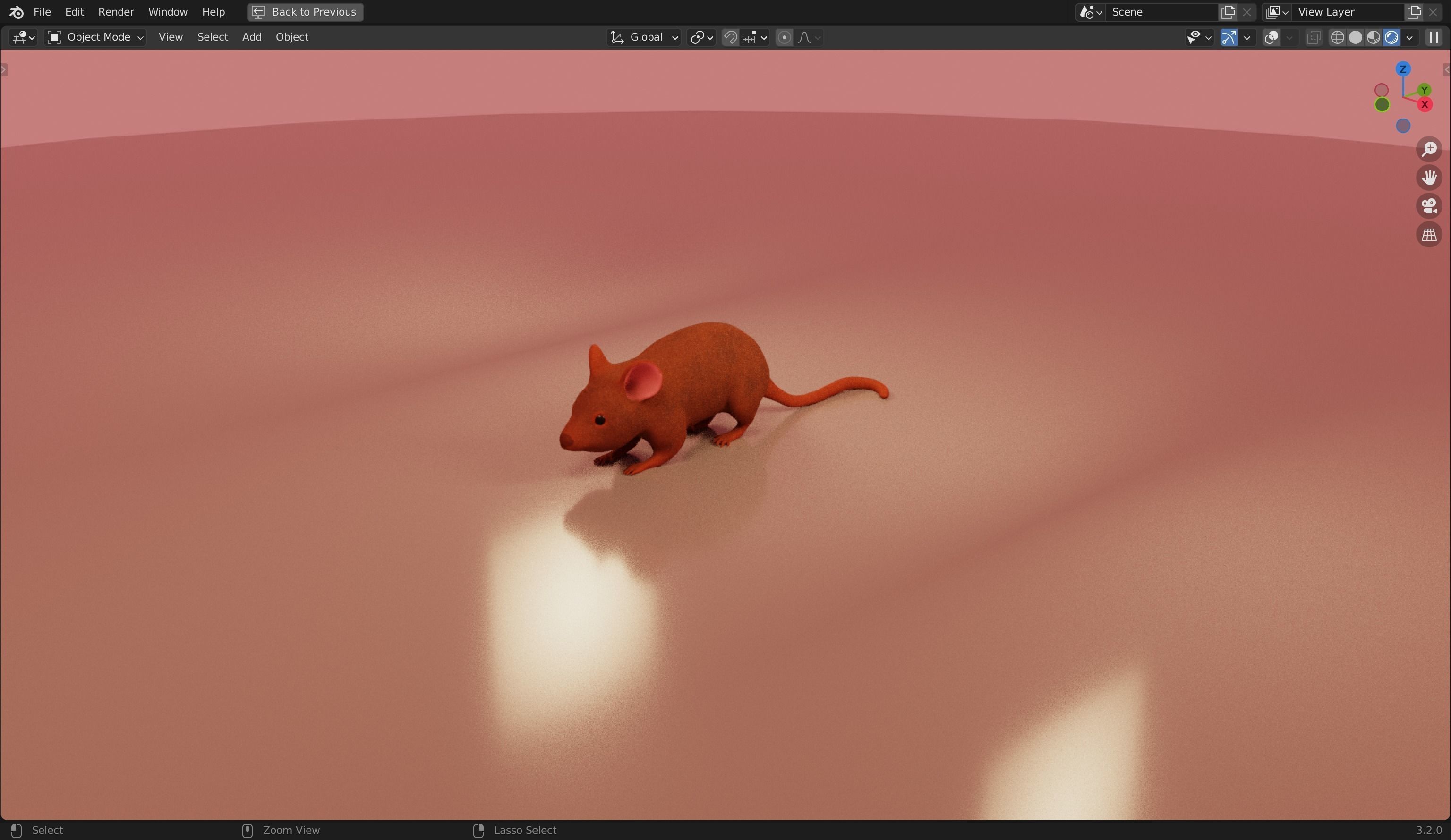Image resolution: width=1451 pixels, height=840 pixels.
Task: Switch to solid viewport shading
Action: (1356, 37)
